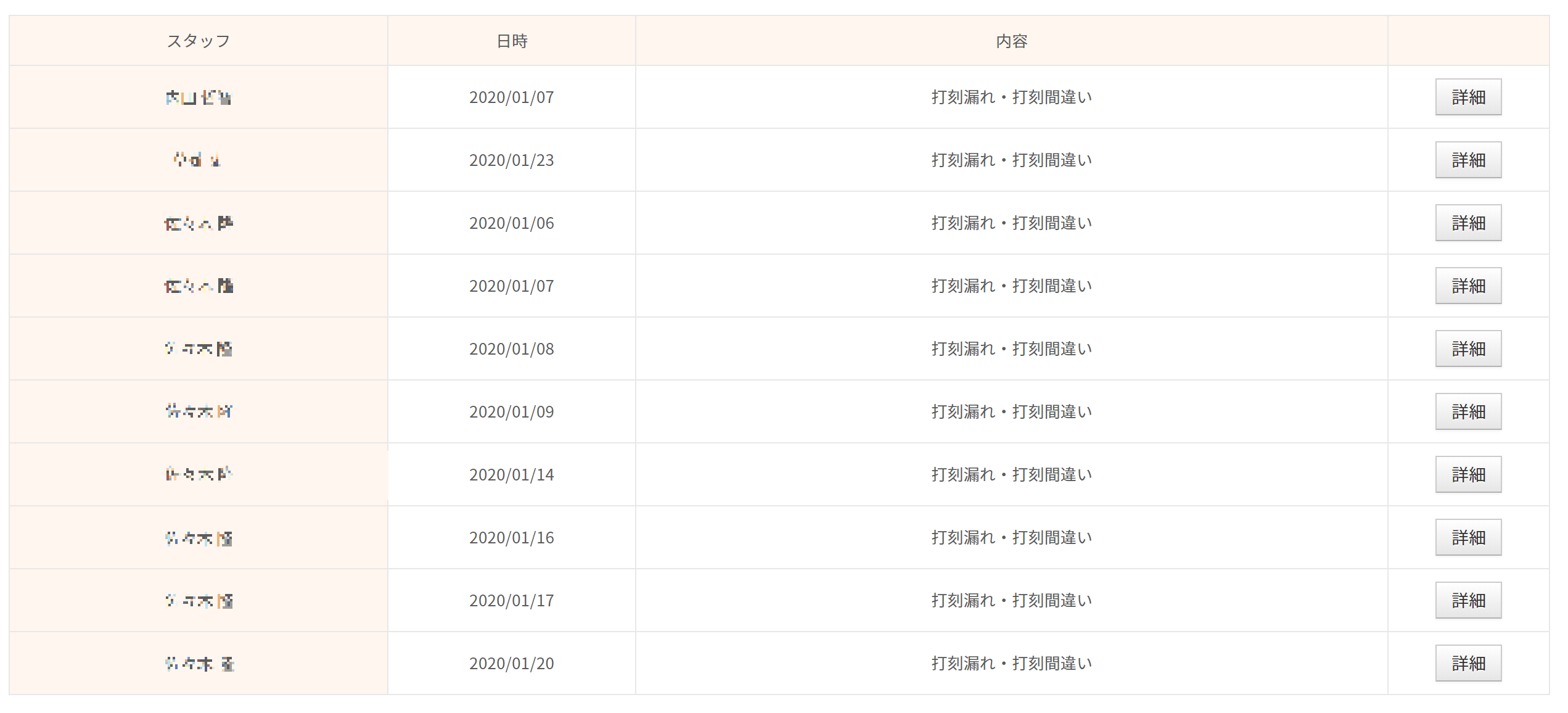The height and width of the screenshot is (713, 1568).
Task: Select the date cell 2020/01/23
Action: coord(512,160)
